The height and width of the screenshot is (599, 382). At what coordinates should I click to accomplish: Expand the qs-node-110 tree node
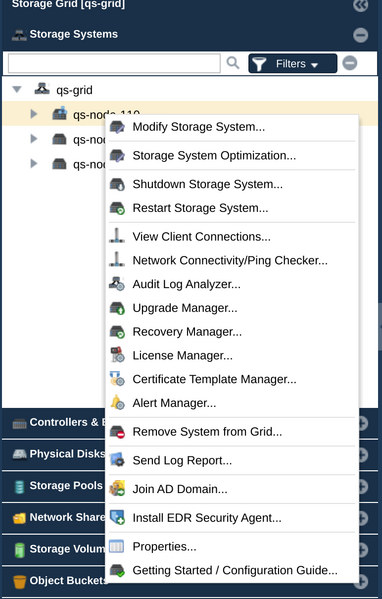pos(34,114)
